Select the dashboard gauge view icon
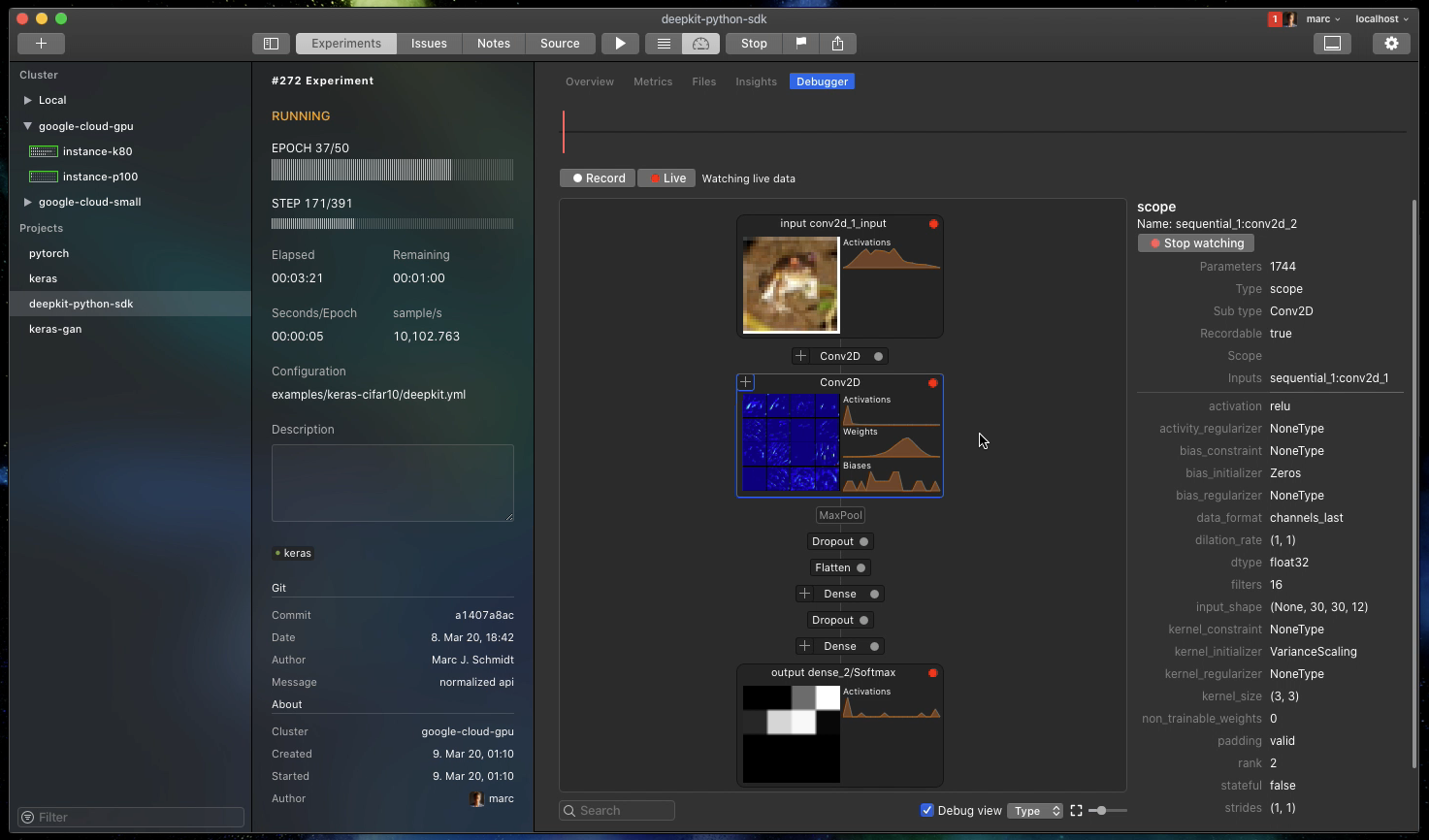 (x=699, y=43)
